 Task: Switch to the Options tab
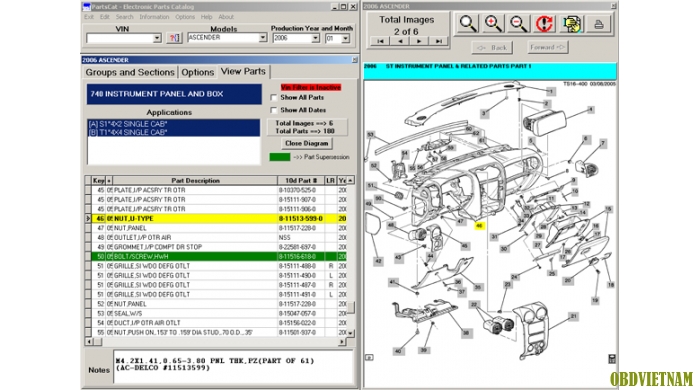(x=197, y=72)
